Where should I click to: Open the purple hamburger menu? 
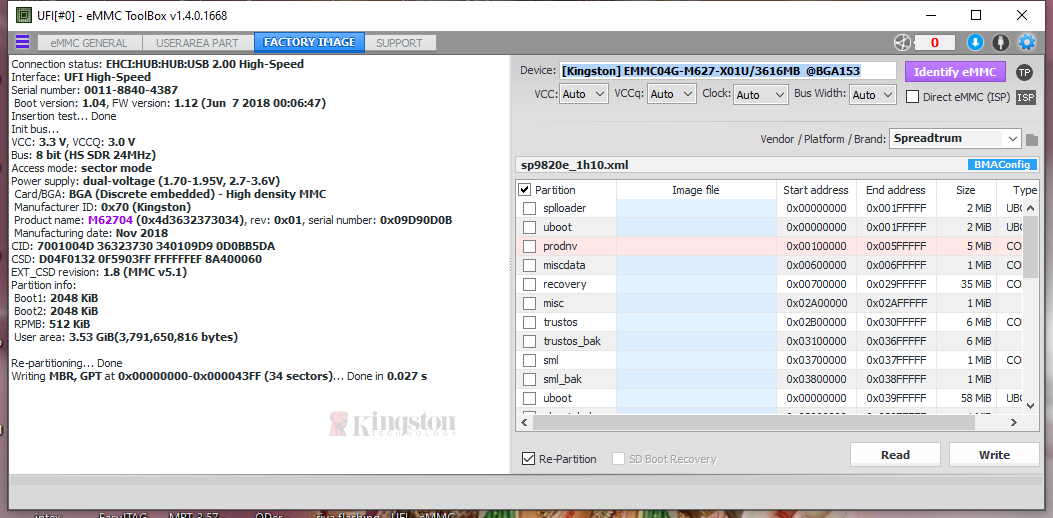tap(23, 42)
